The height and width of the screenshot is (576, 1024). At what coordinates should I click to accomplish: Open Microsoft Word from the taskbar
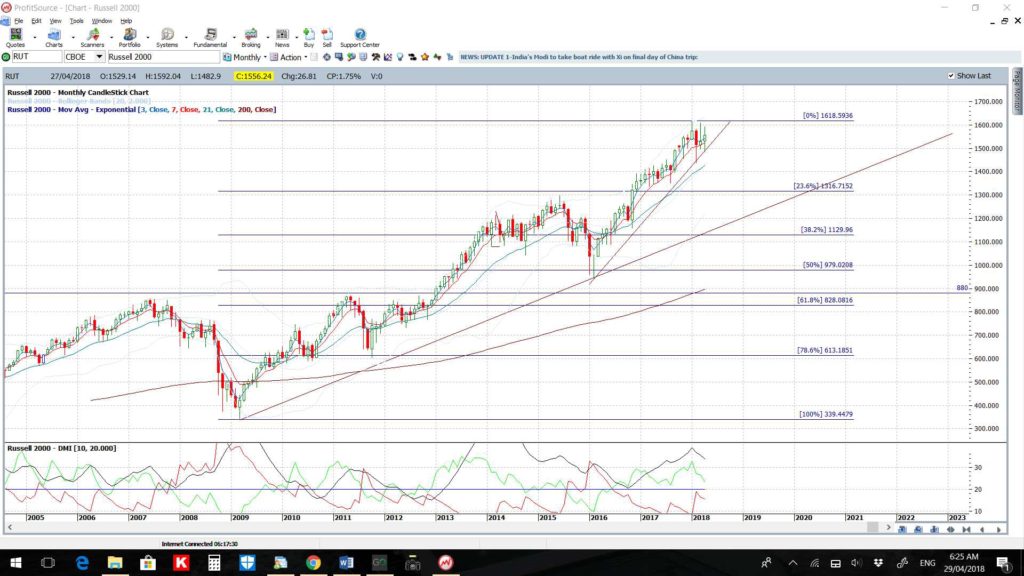346,562
